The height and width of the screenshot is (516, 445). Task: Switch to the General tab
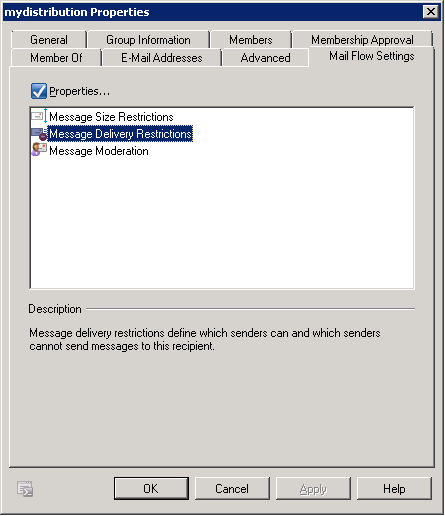tap(49, 40)
